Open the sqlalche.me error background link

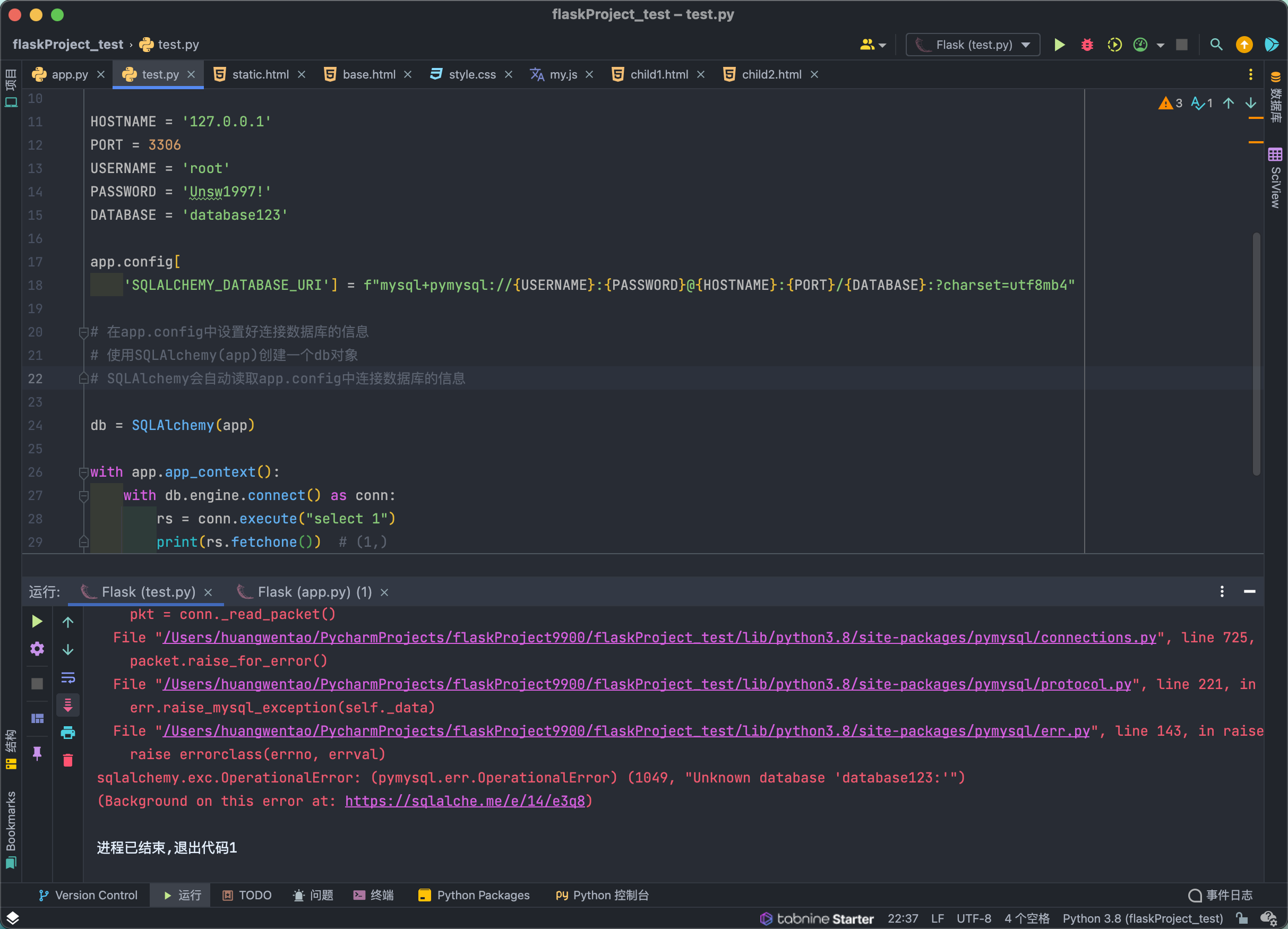click(465, 801)
